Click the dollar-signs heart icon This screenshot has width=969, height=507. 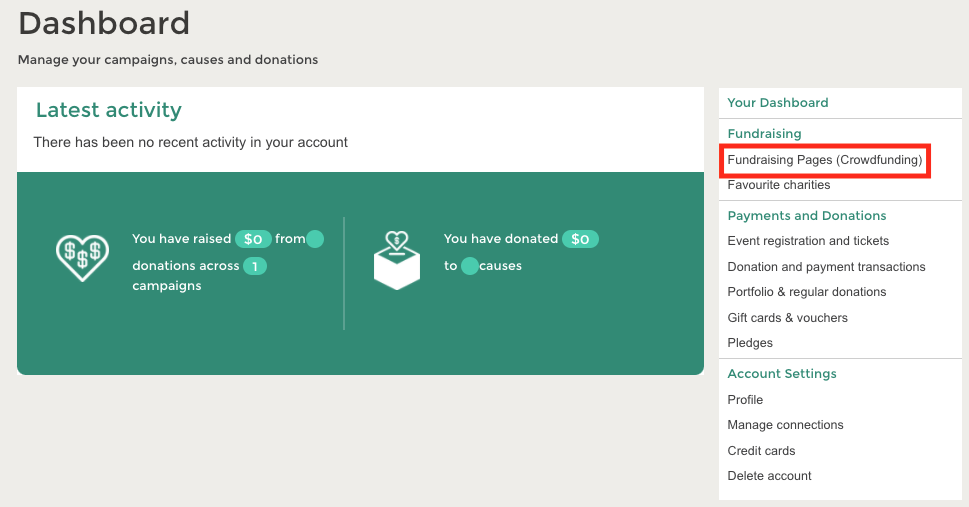(82, 257)
